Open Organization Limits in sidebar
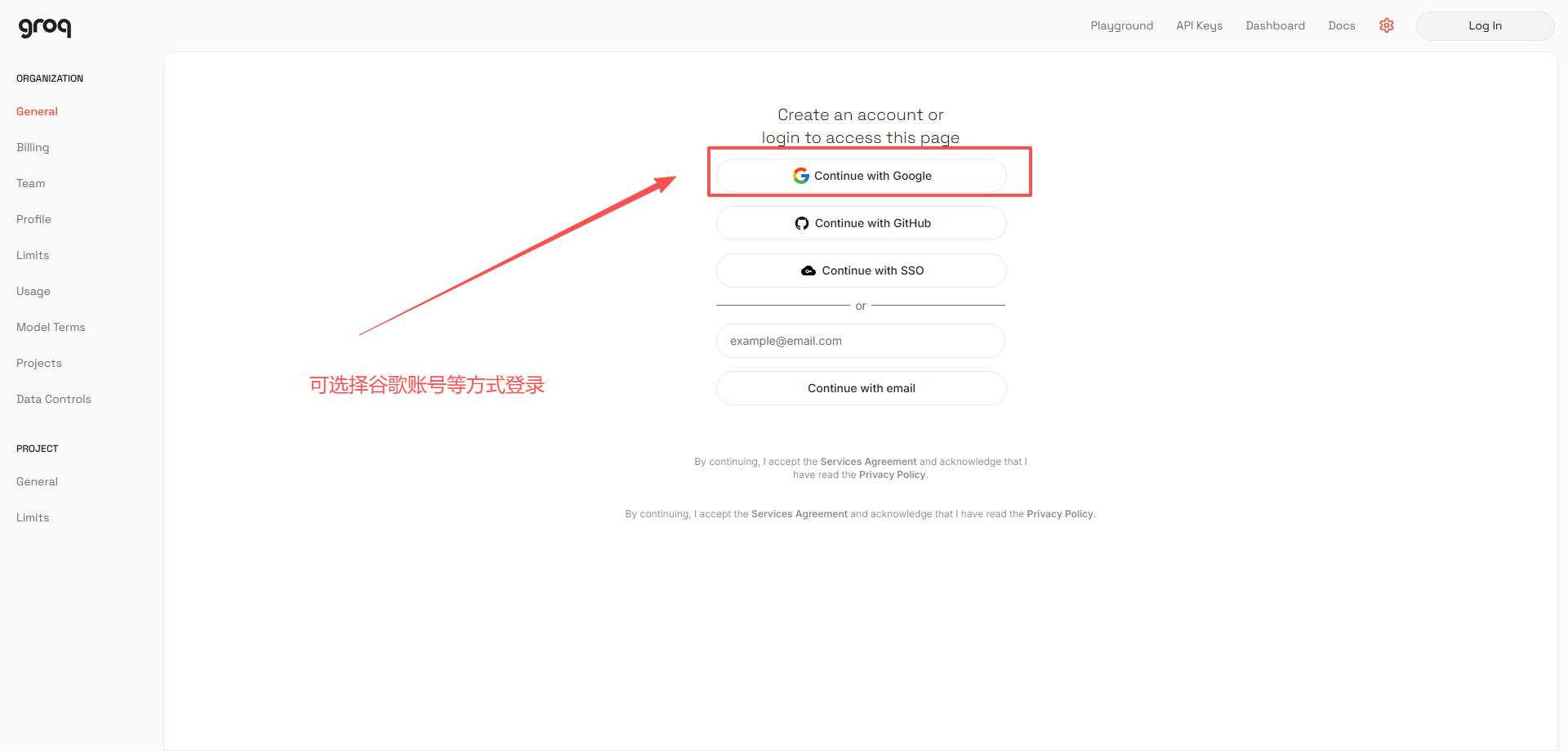Image resolution: width=1568 pixels, height=751 pixels. point(33,255)
